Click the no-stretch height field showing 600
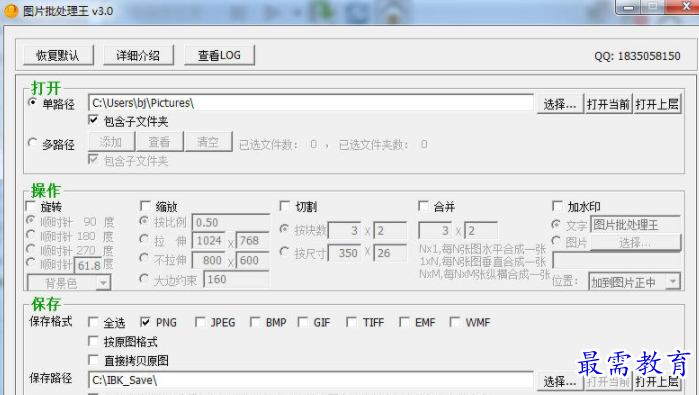The image size is (699, 395). [252, 260]
